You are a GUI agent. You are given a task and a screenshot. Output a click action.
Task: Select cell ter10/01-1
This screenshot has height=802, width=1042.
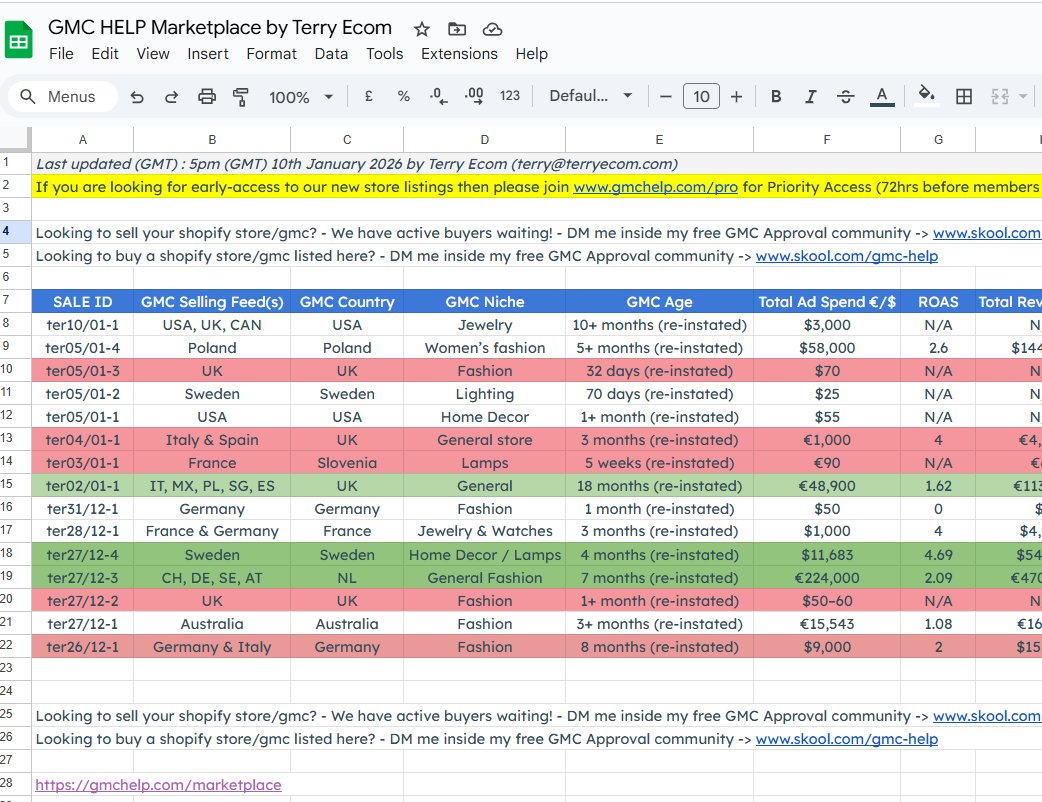coord(82,325)
